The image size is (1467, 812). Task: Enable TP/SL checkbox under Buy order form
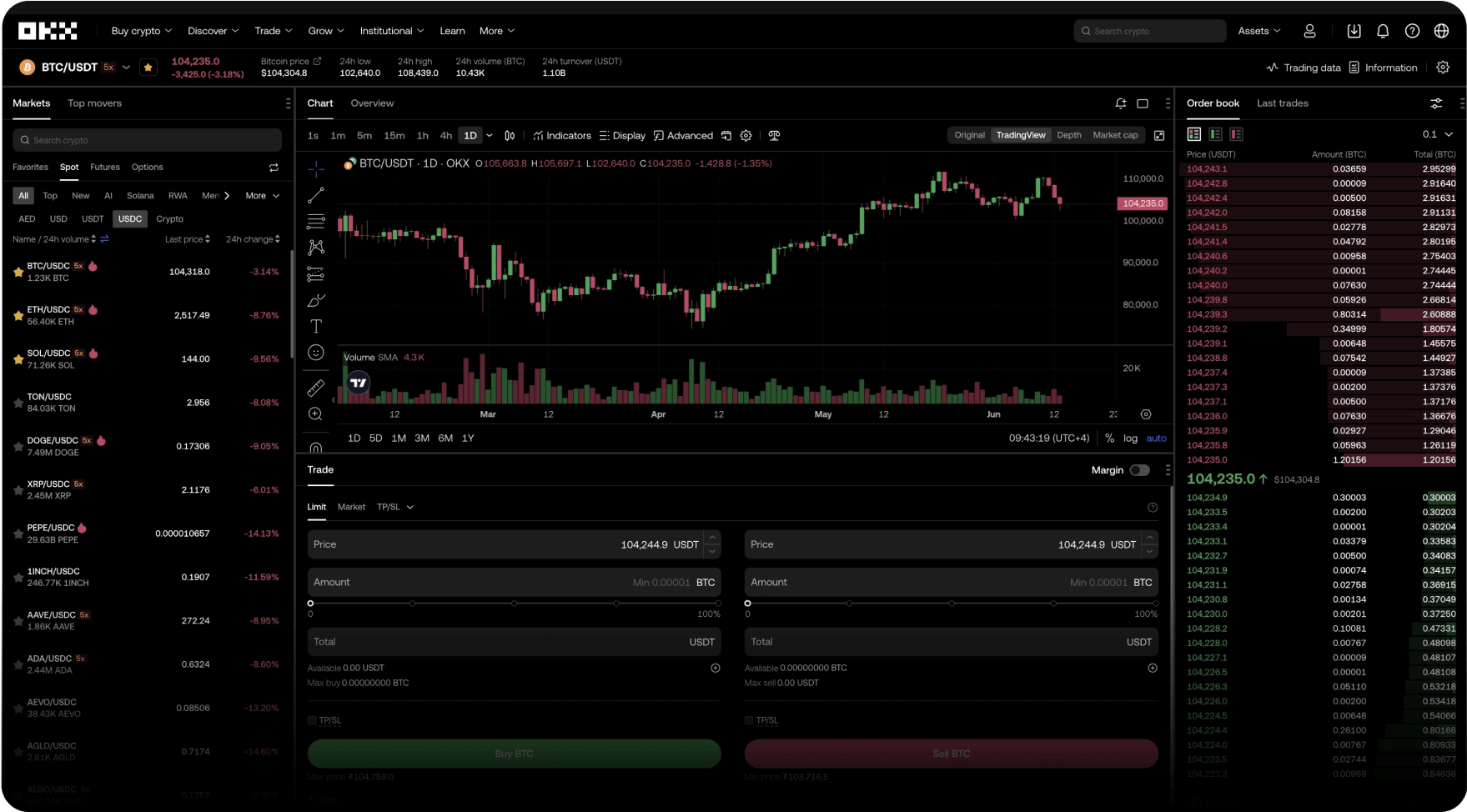(313, 719)
